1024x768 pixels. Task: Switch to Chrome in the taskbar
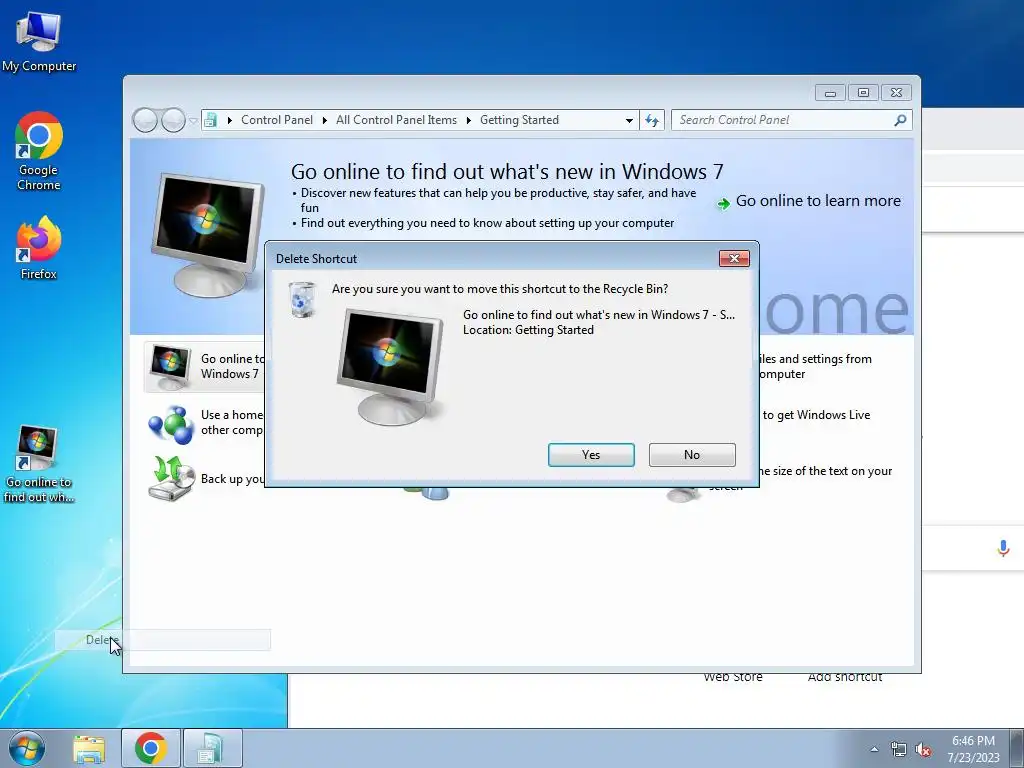[x=151, y=748]
